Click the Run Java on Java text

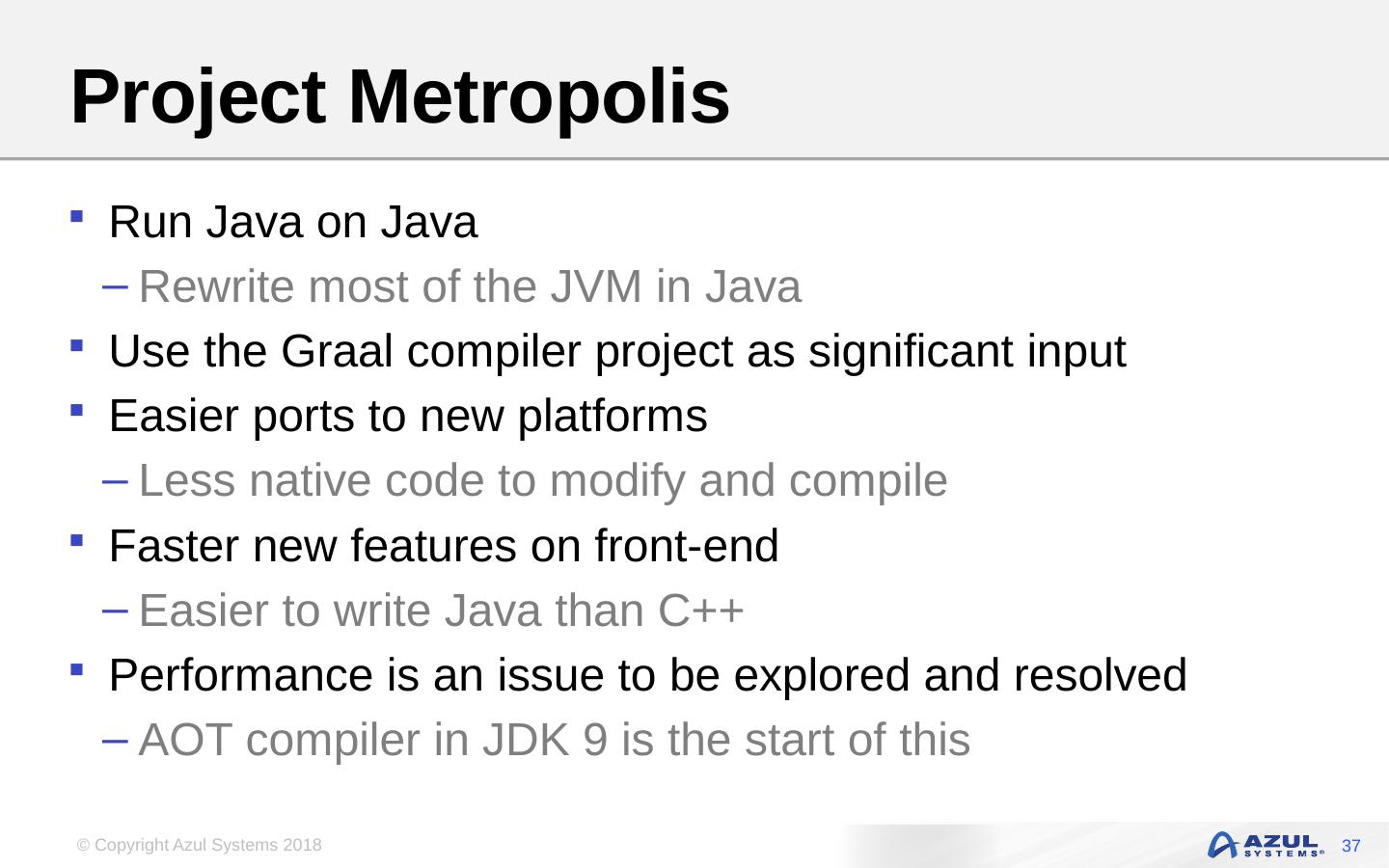click(293, 222)
